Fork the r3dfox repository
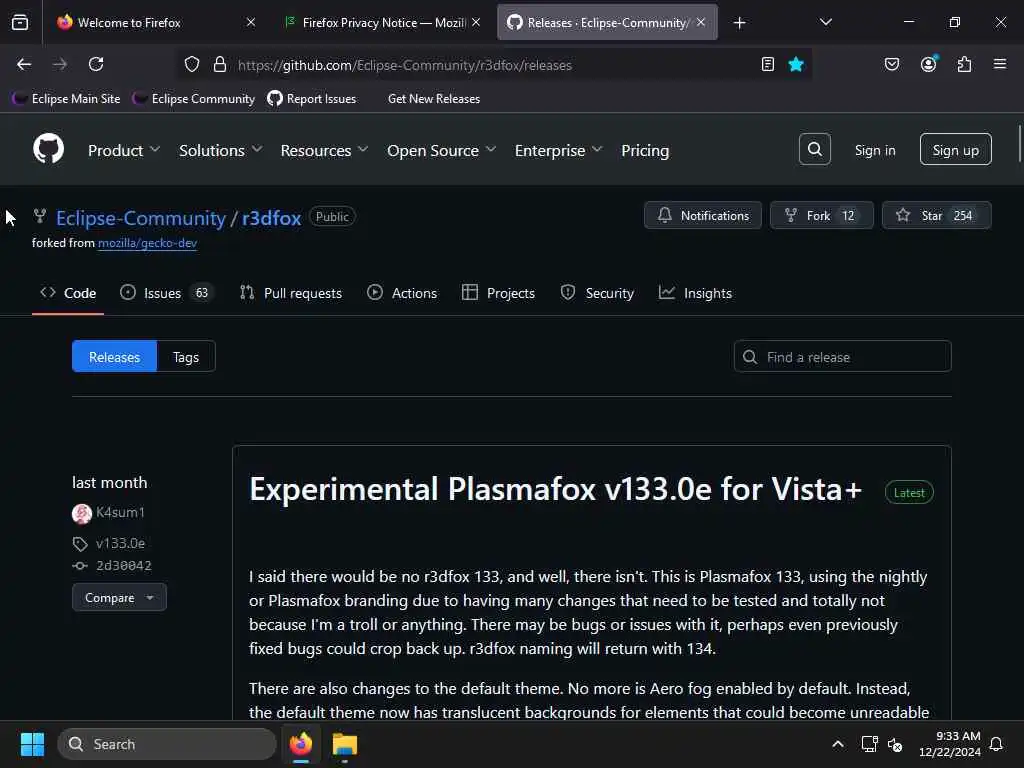The image size is (1024, 768). coord(822,216)
